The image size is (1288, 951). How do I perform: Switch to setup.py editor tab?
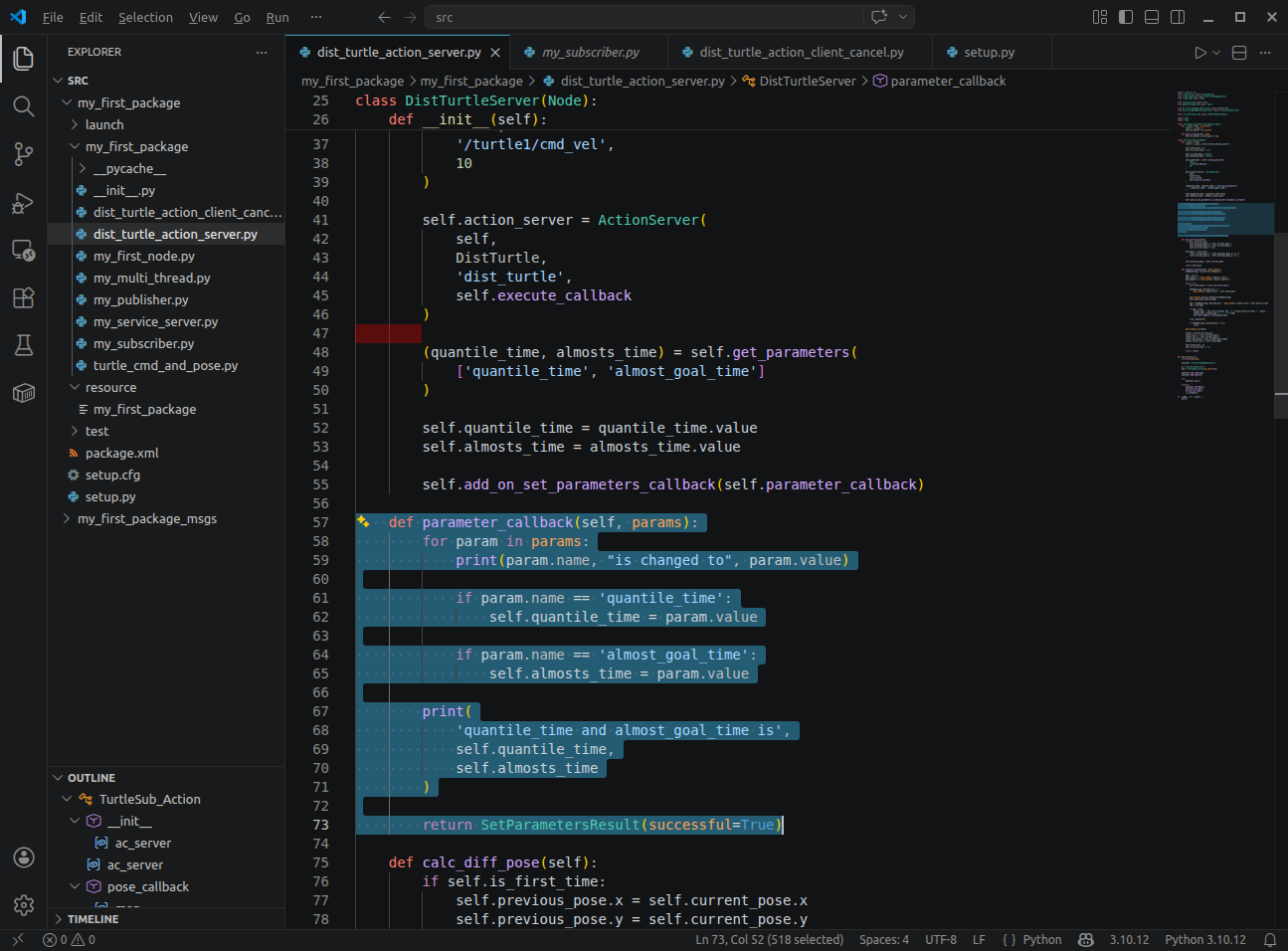(x=989, y=53)
